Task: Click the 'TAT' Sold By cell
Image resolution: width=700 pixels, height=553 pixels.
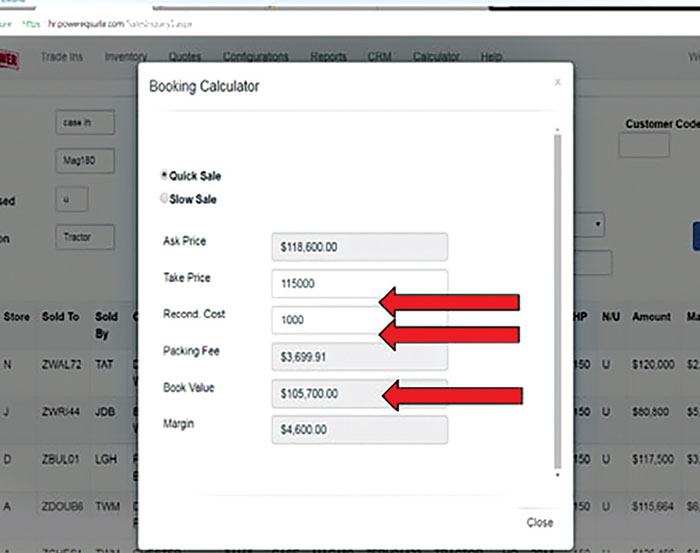Action: (x=104, y=365)
